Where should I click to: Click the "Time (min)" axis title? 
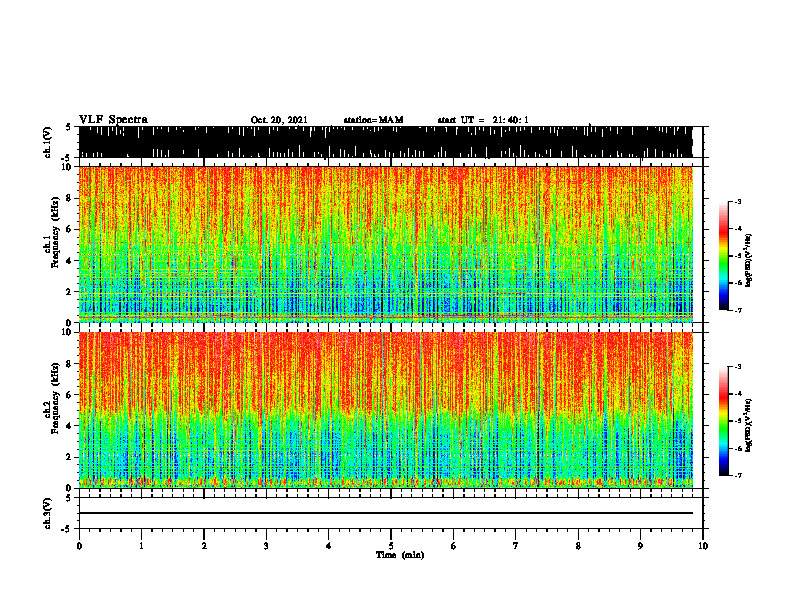400,555
